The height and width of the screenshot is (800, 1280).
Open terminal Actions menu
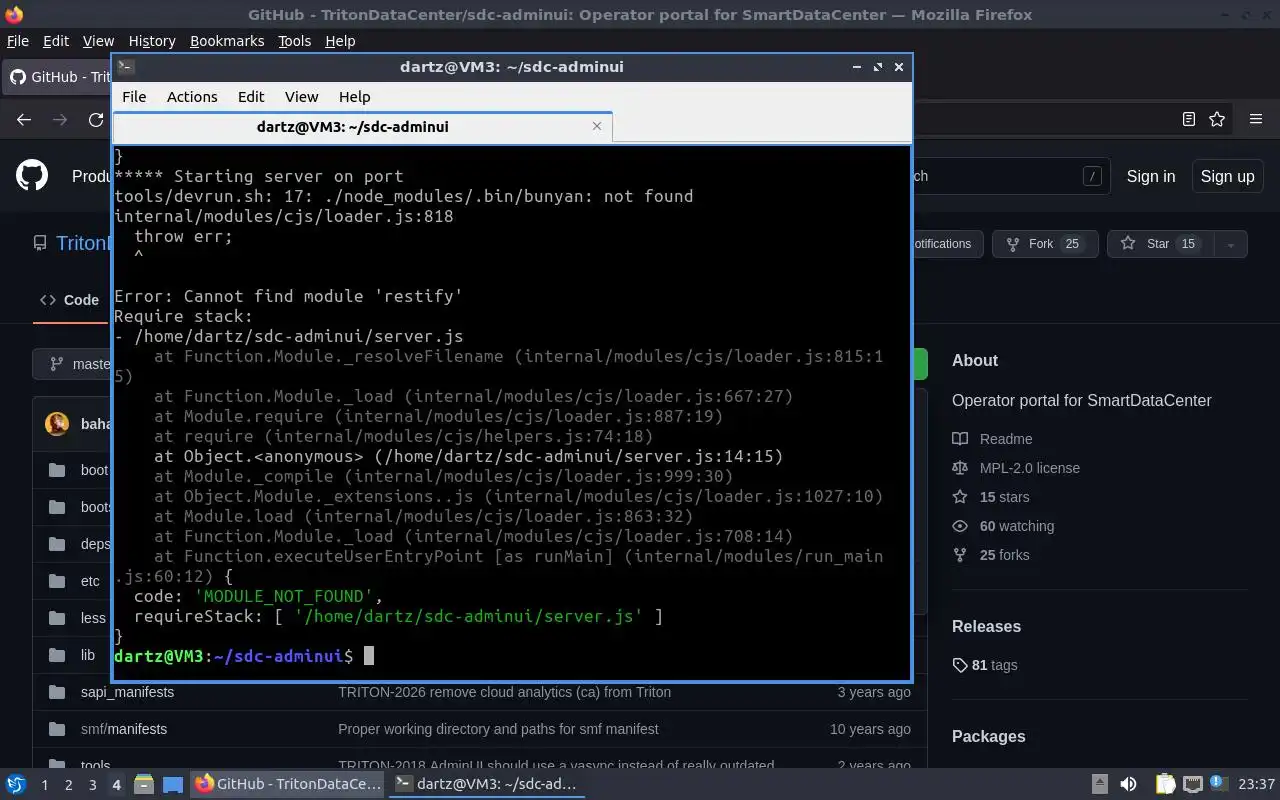192,97
